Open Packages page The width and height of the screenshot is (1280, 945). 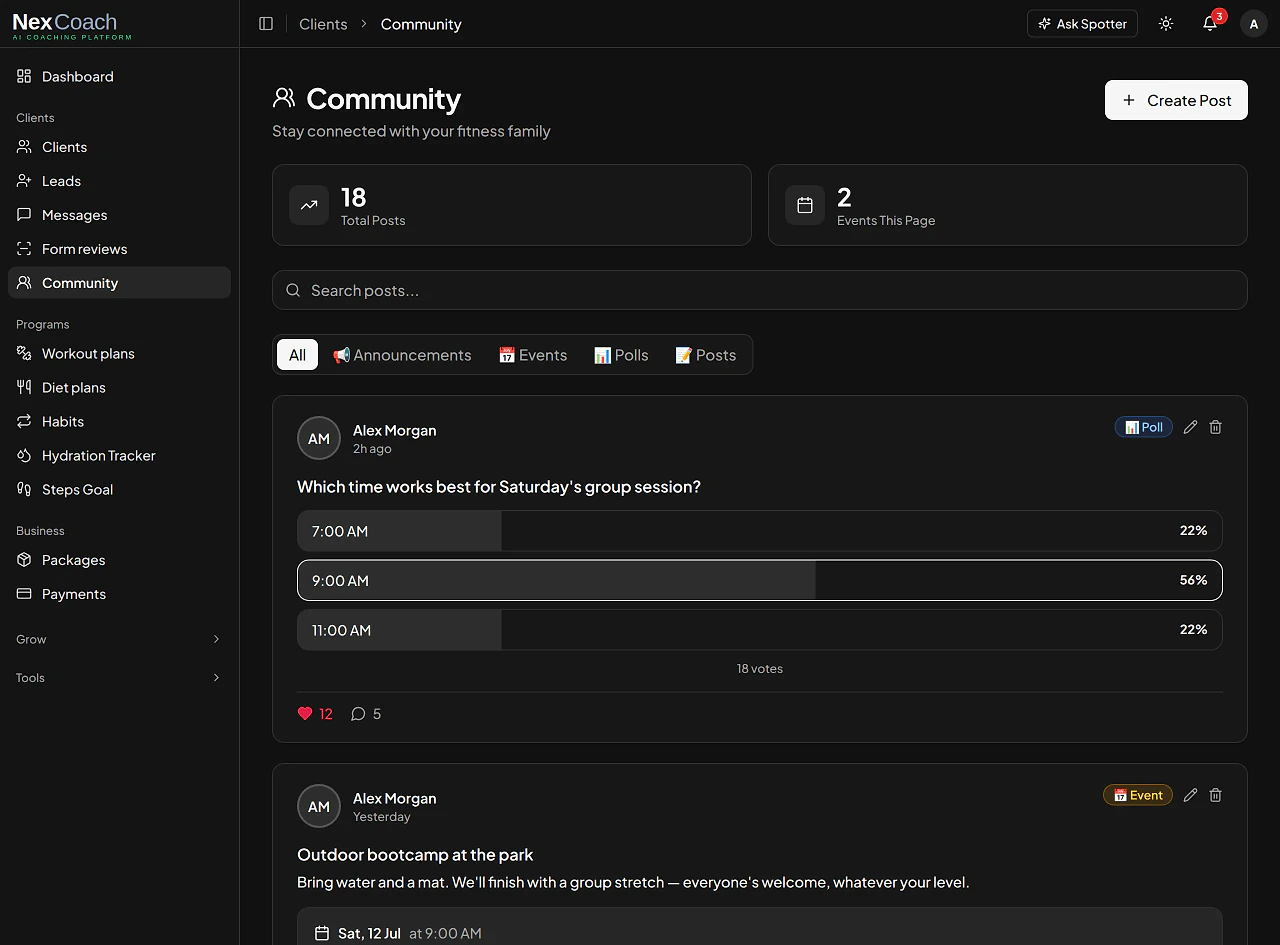point(119,560)
